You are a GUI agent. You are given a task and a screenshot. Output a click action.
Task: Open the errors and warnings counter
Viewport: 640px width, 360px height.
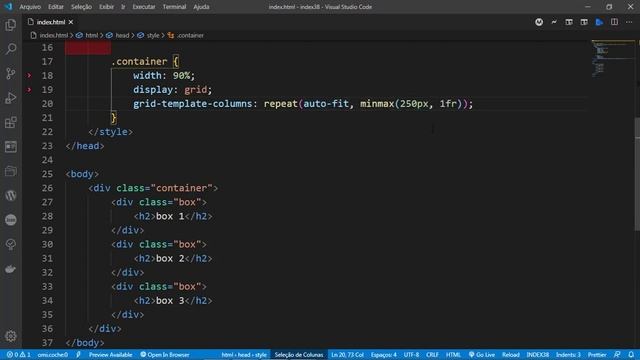pos(18,355)
